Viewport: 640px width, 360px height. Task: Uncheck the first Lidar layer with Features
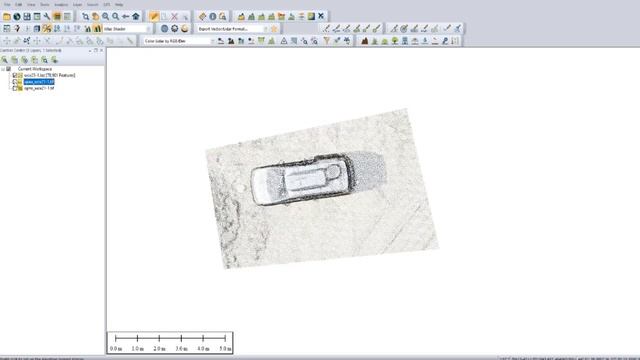click(x=15, y=76)
